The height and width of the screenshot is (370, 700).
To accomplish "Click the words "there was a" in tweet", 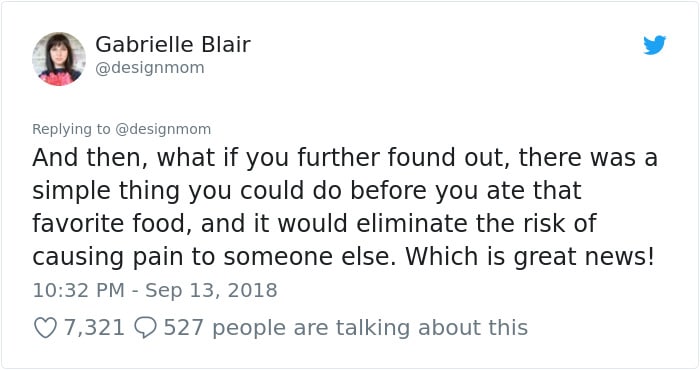I will [x=588, y=158].
